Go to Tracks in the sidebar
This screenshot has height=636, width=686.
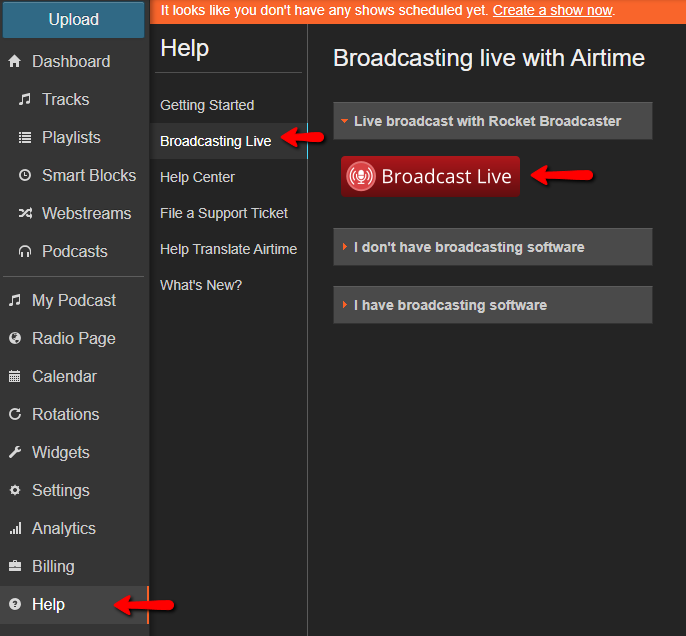(x=66, y=99)
